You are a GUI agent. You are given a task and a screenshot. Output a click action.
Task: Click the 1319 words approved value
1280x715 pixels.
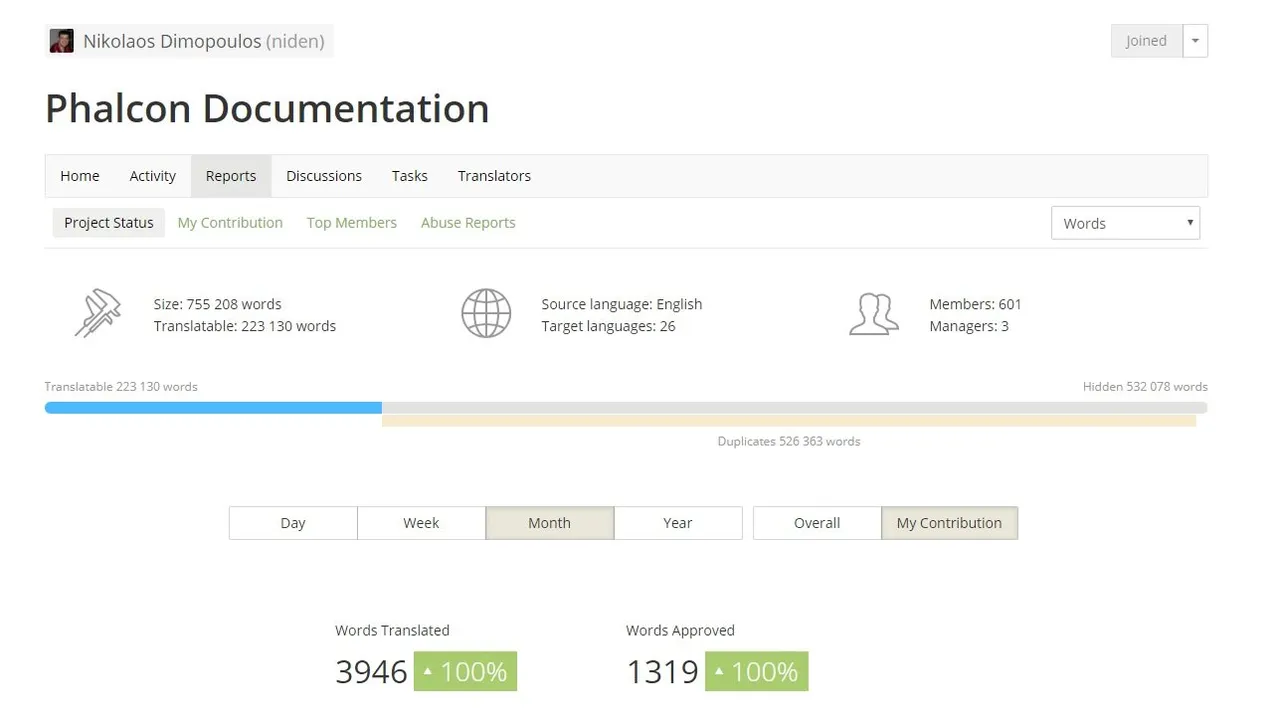click(x=662, y=672)
